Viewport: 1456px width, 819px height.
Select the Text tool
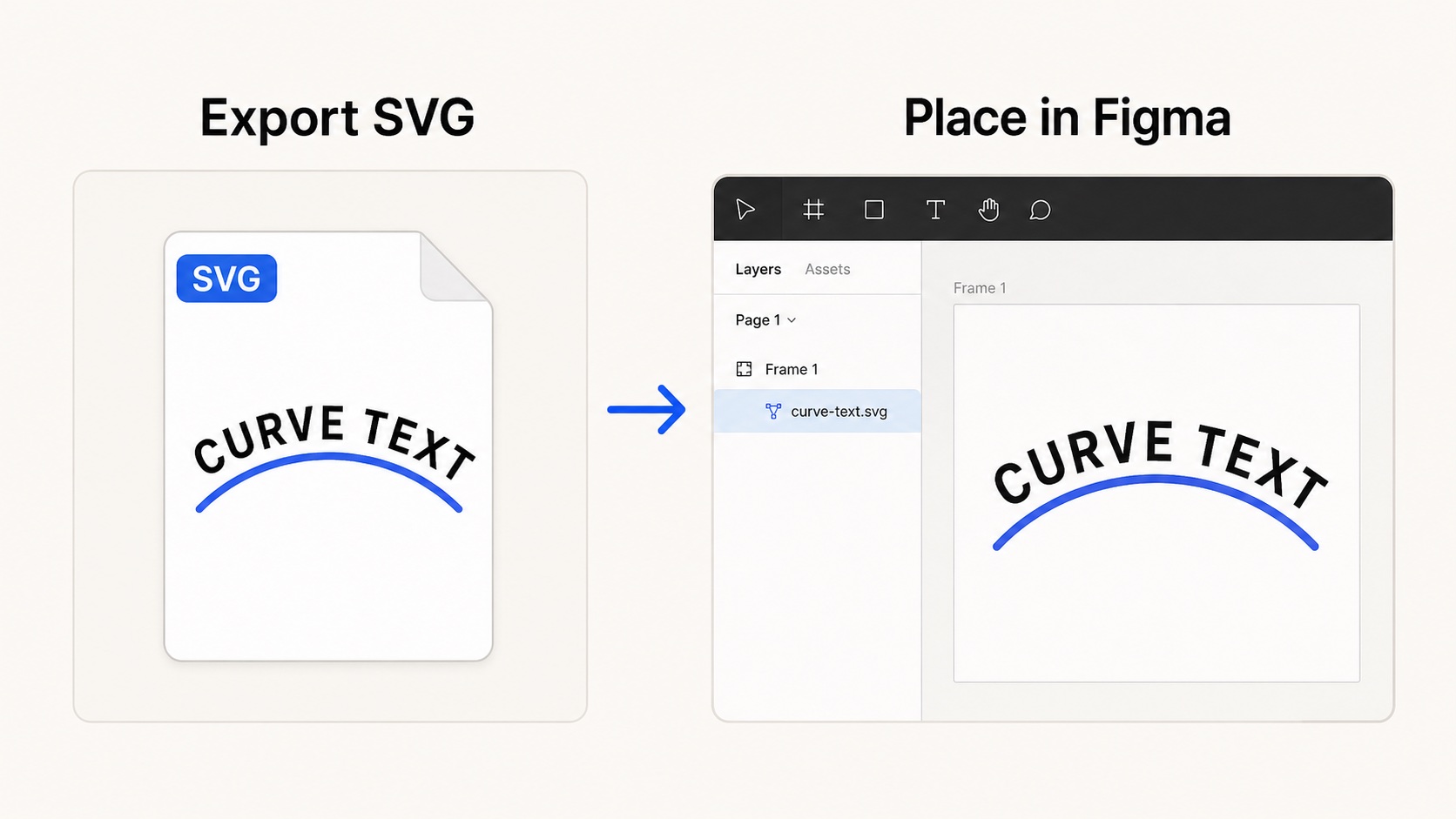[x=935, y=210]
